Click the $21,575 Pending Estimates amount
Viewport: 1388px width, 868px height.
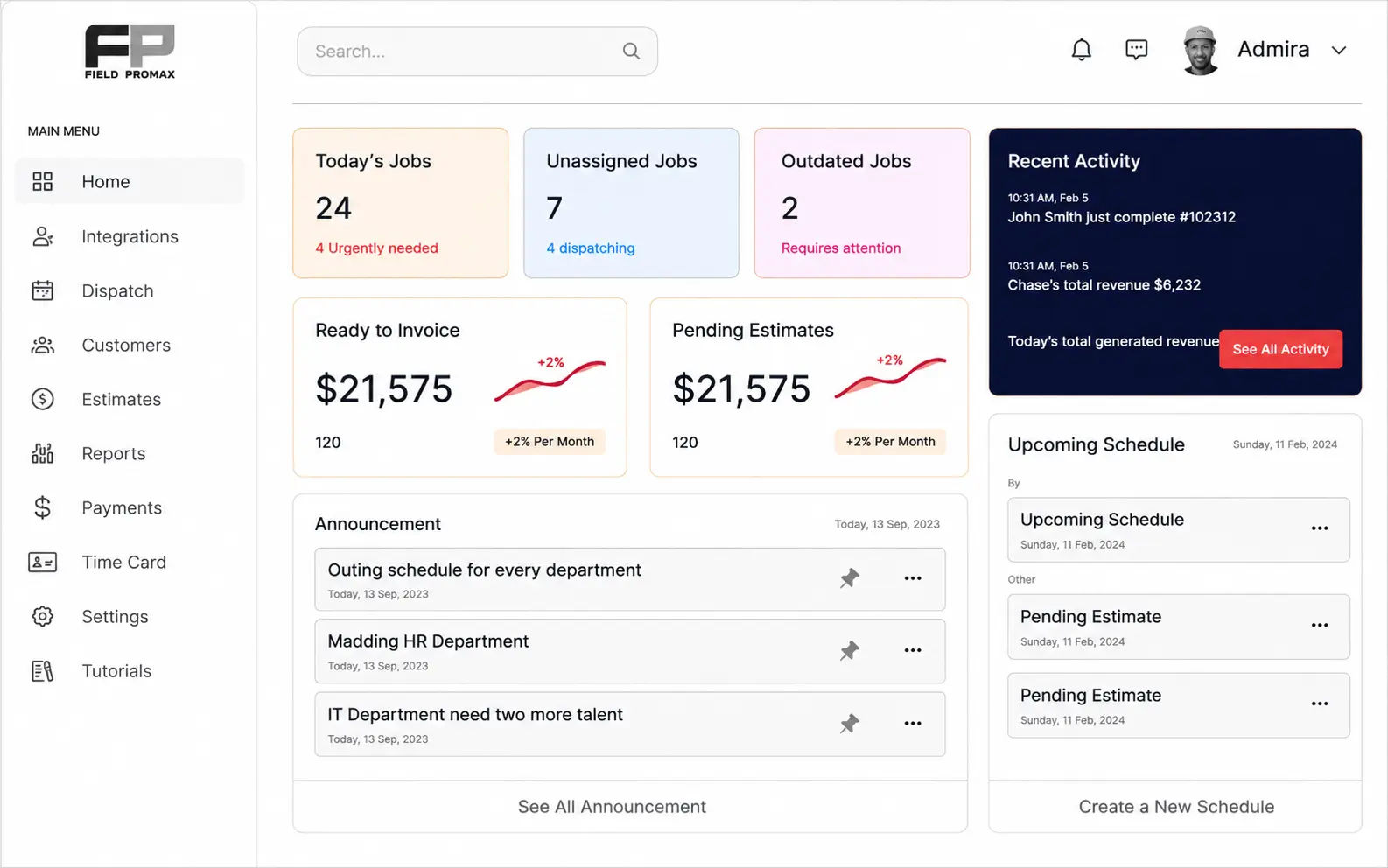tap(741, 389)
